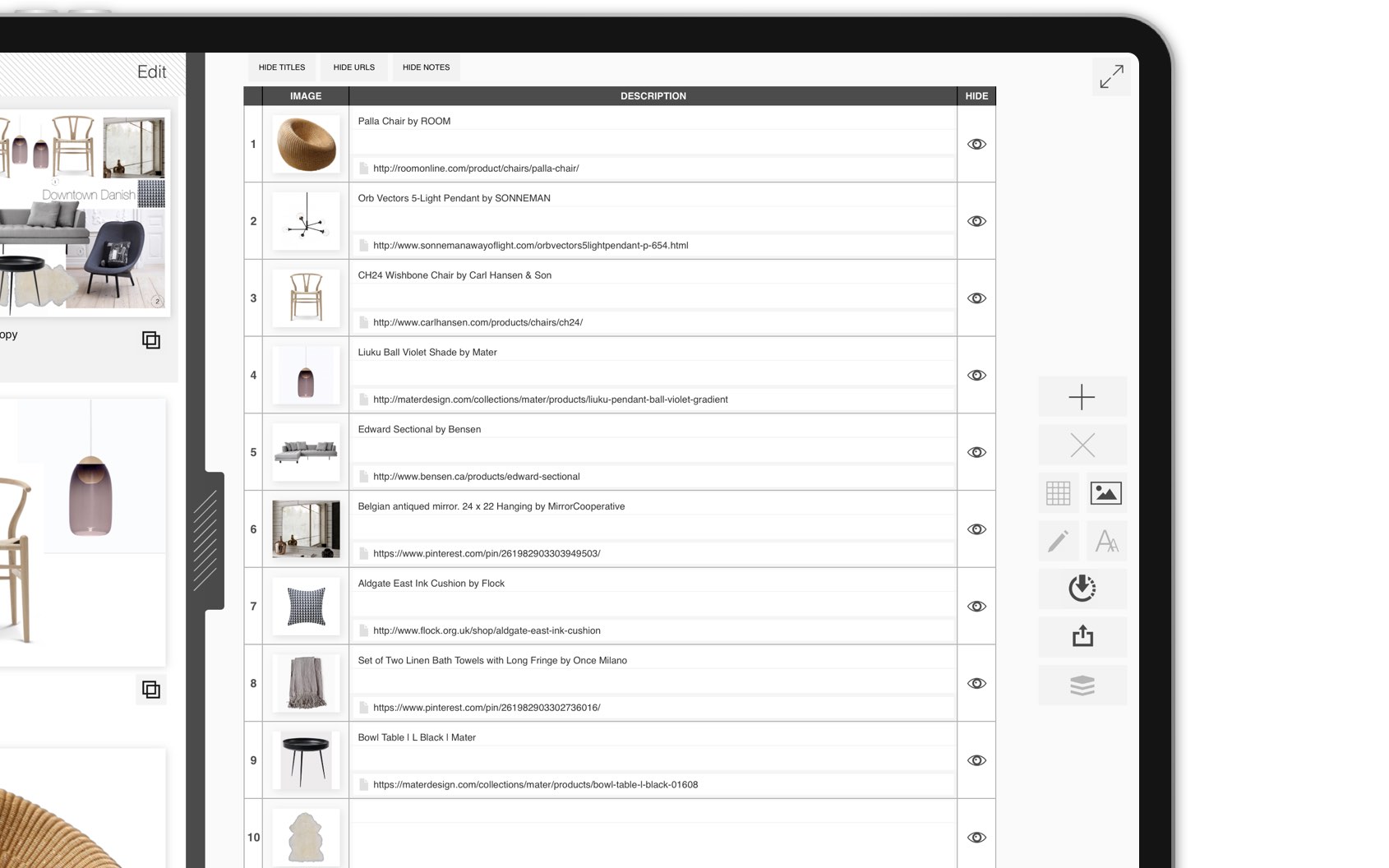The image size is (1389, 868).
Task: Hide the Belgian antiqued mirror row
Action: [976, 529]
